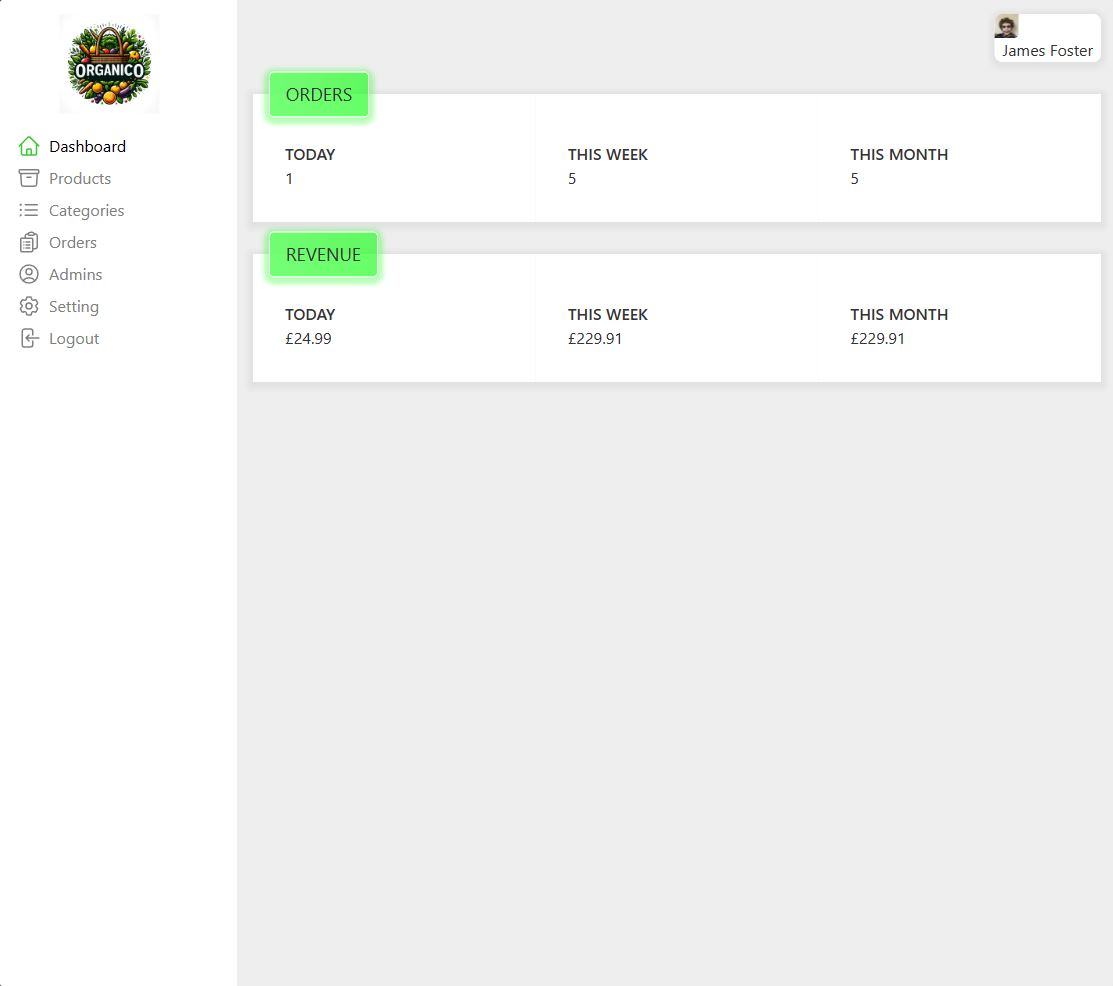Click the green ORDERS badge
Viewport: 1113px width, 986px height.
point(319,95)
